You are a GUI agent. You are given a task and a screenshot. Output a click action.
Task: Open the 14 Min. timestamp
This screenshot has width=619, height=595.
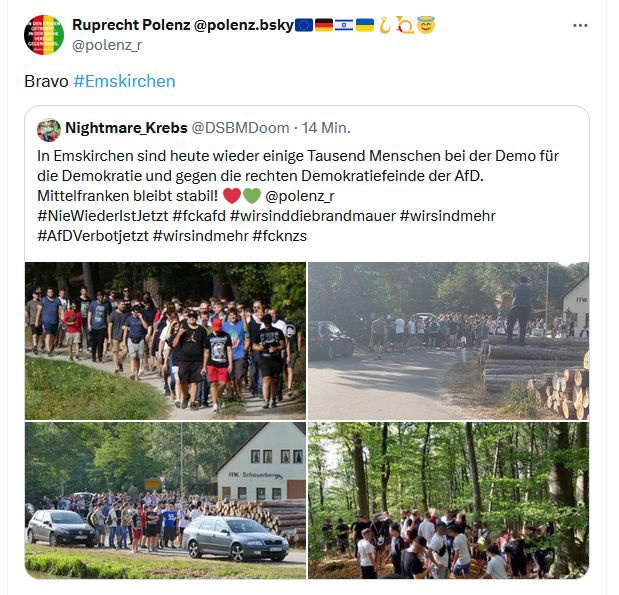point(326,128)
